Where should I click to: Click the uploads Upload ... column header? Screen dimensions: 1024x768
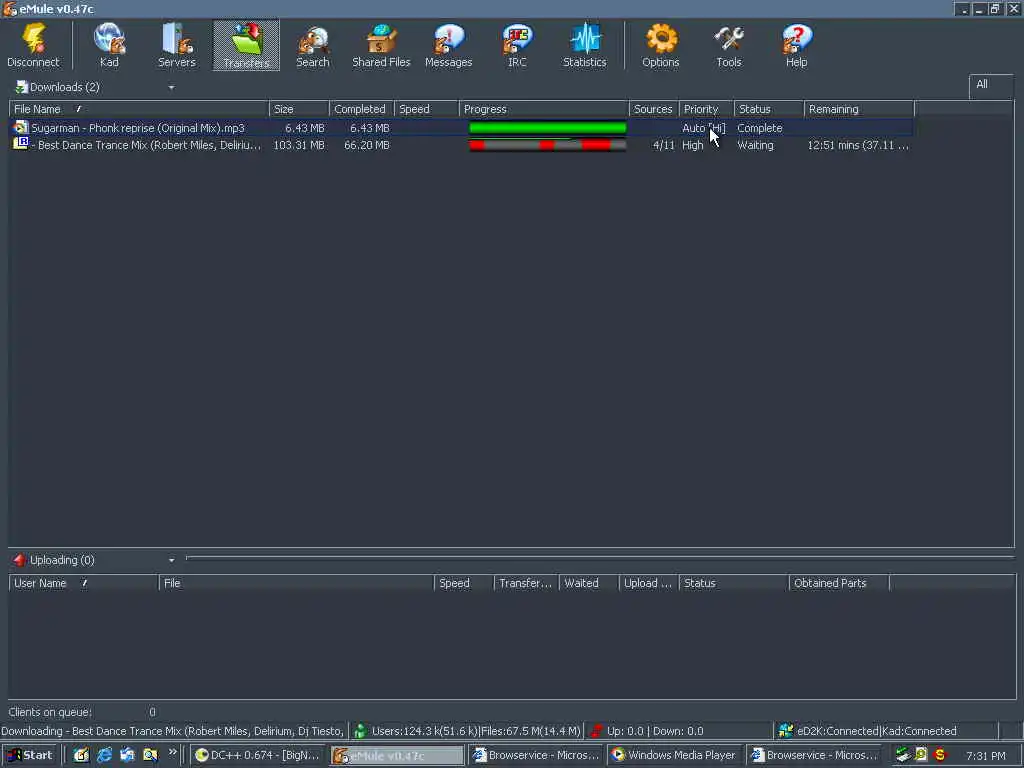click(x=649, y=583)
